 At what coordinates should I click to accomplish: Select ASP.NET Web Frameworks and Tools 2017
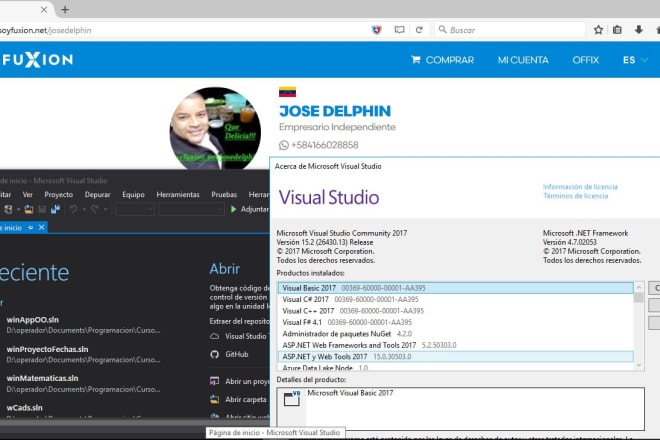pos(455,345)
